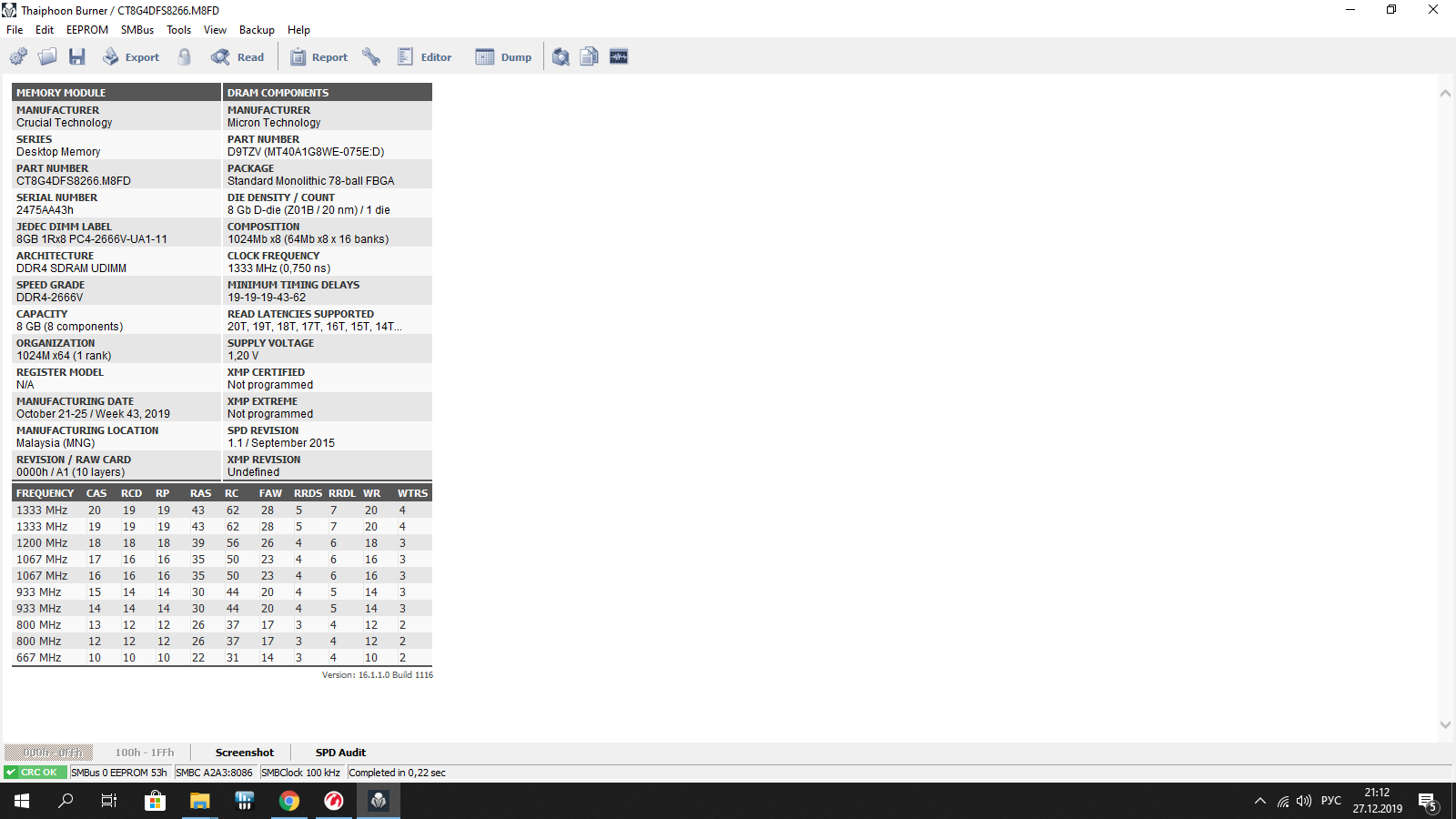Click the Export toolbar button

click(x=130, y=57)
